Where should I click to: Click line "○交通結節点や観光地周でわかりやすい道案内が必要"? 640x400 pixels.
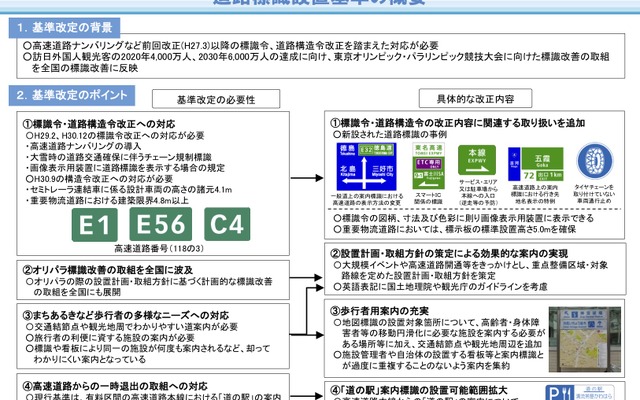coord(132,327)
